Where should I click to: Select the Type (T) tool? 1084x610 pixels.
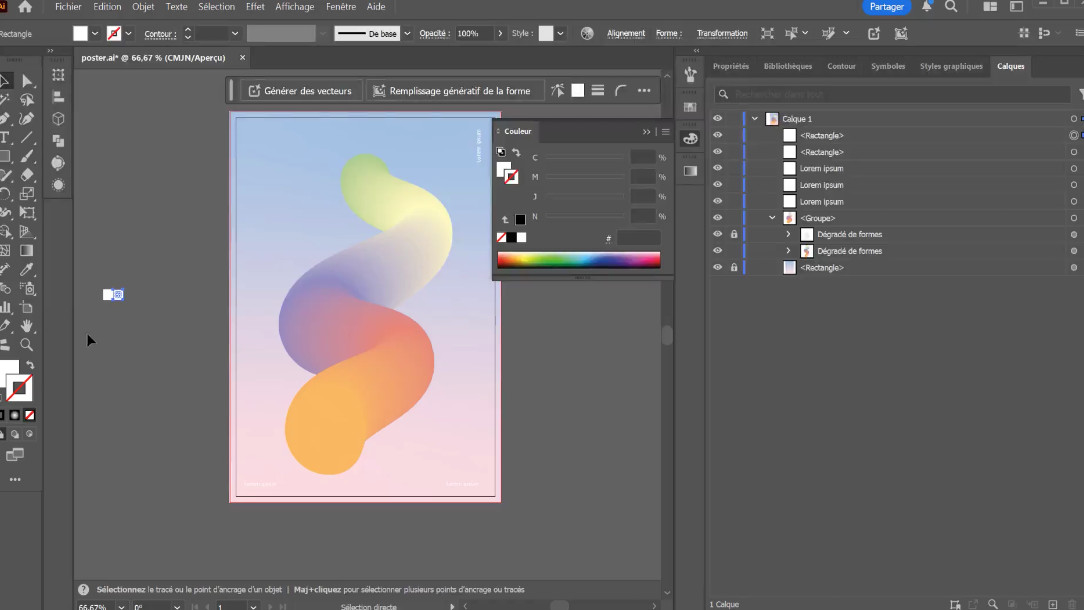pos(5,138)
